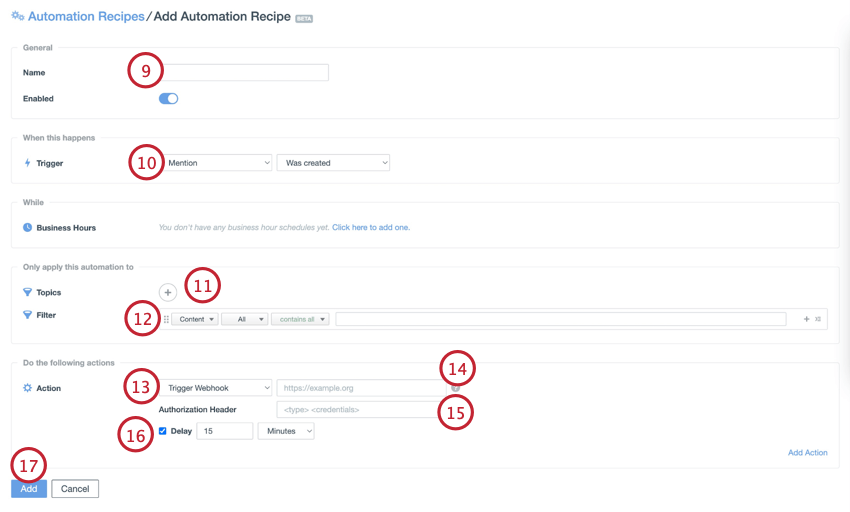The width and height of the screenshot is (850, 512).
Task: Open the All filter dropdown
Action: pos(244,319)
